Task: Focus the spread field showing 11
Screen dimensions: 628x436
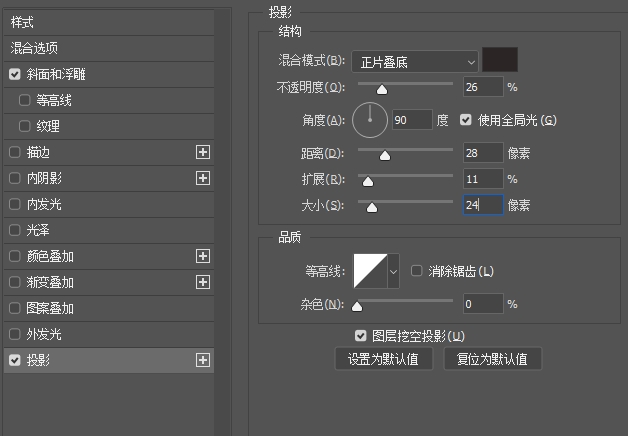Action: (483, 179)
